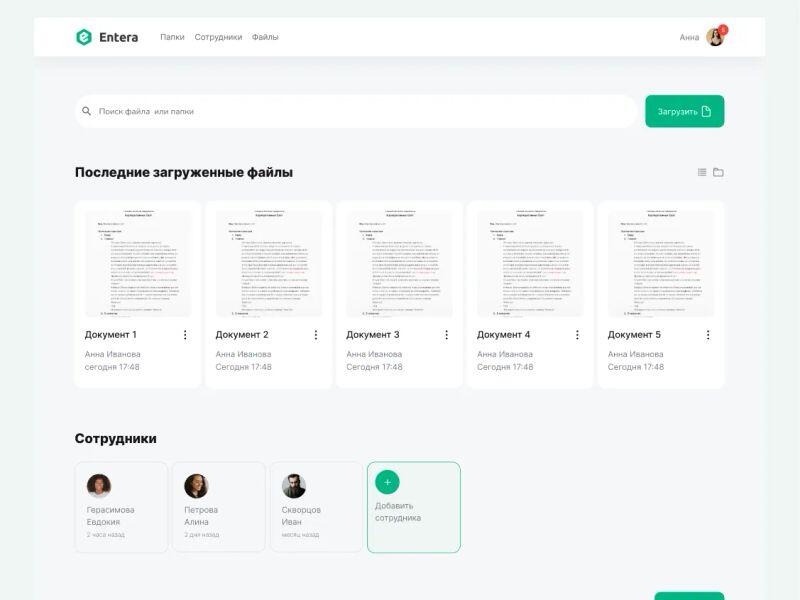Open the Документ 4 thumbnail preview
Viewport: 800px width, 600px height.
point(530,264)
